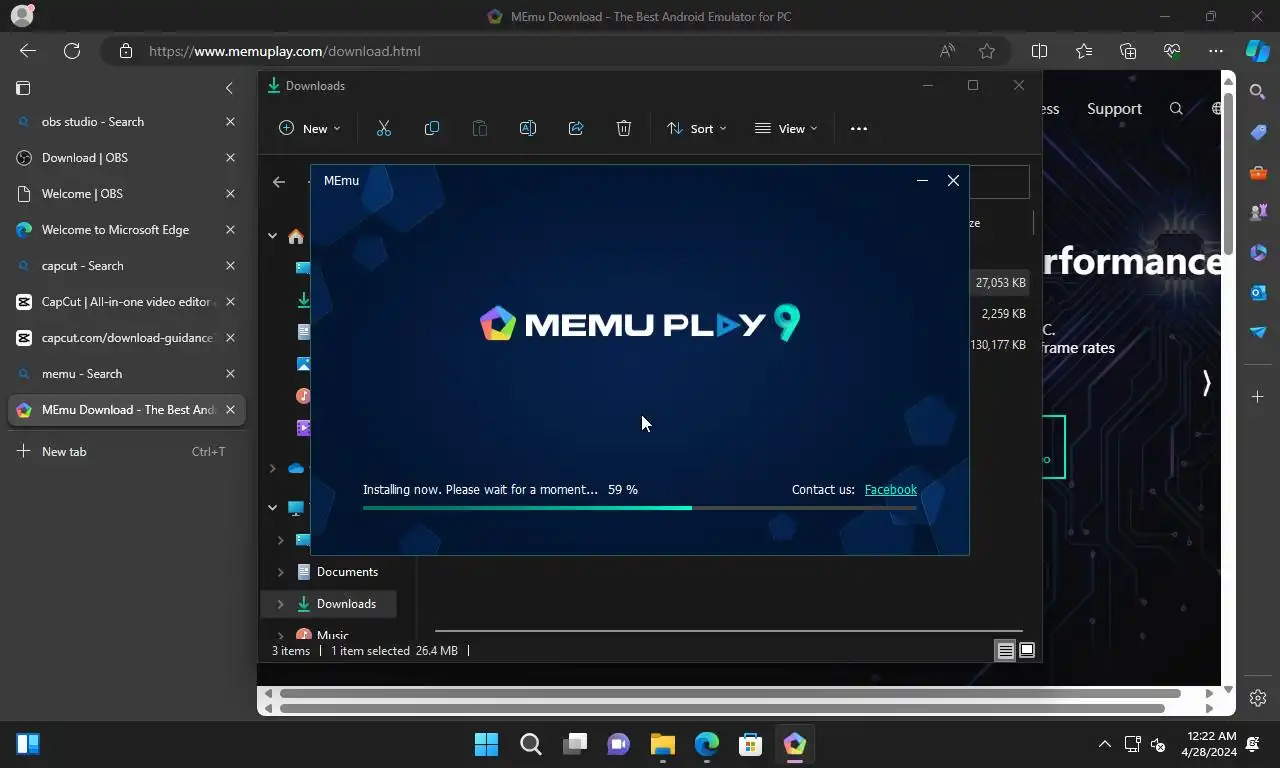Viewport: 1280px width, 768px height.
Task: Switch to the Download | OBS tab
Action: [126, 158]
